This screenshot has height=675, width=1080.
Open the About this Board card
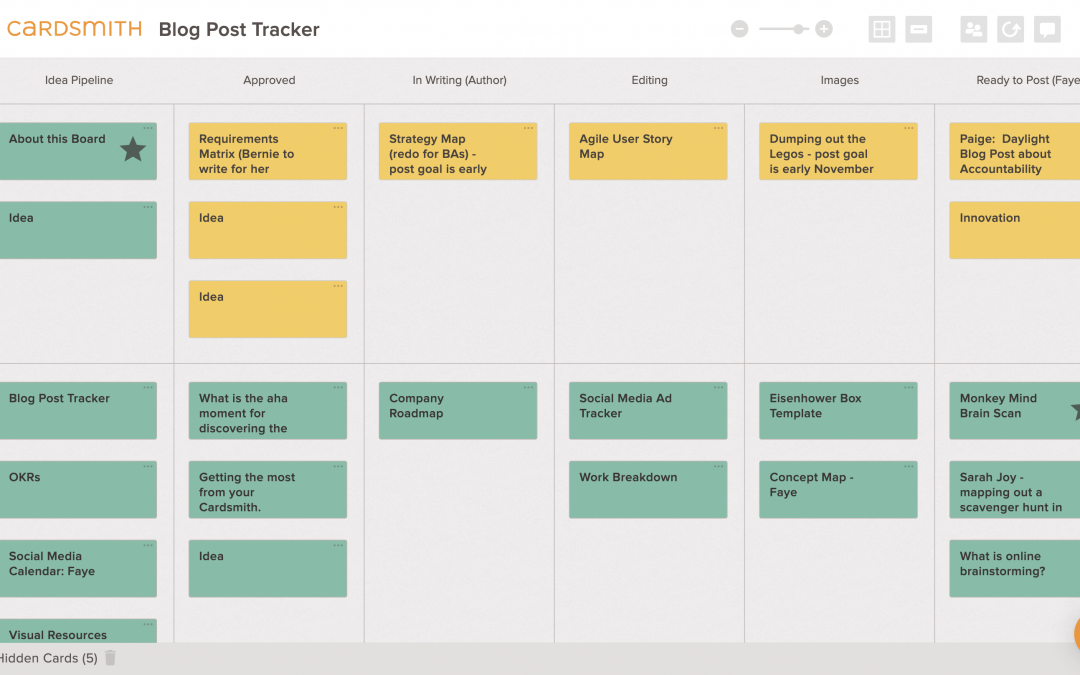pos(78,152)
